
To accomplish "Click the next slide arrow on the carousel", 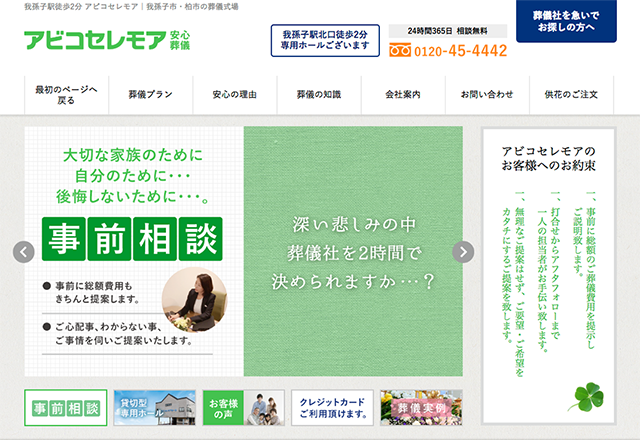I will [x=463, y=252].
